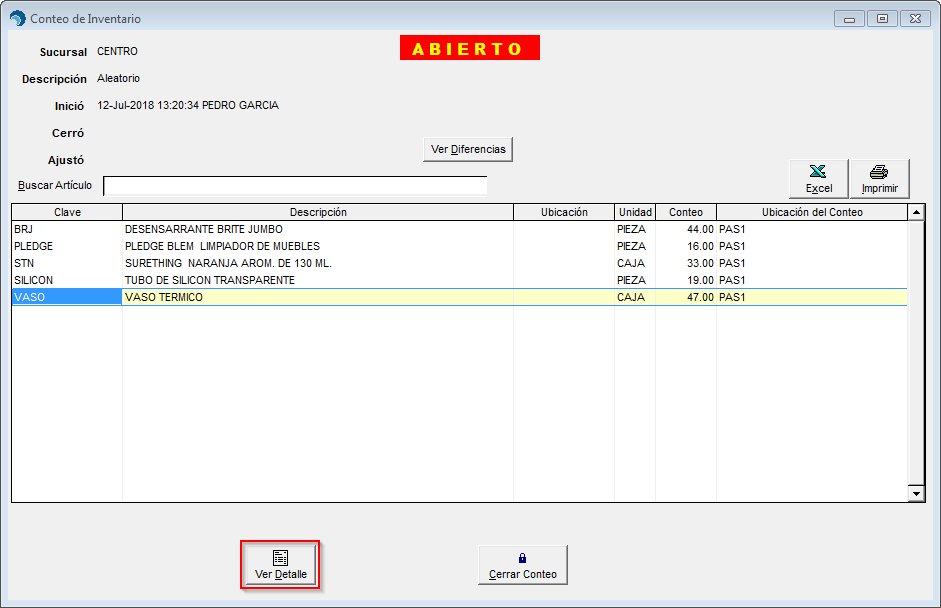Sort by the Conteo column header
The width and height of the screenshot is (941, 608).
[686, 212]
